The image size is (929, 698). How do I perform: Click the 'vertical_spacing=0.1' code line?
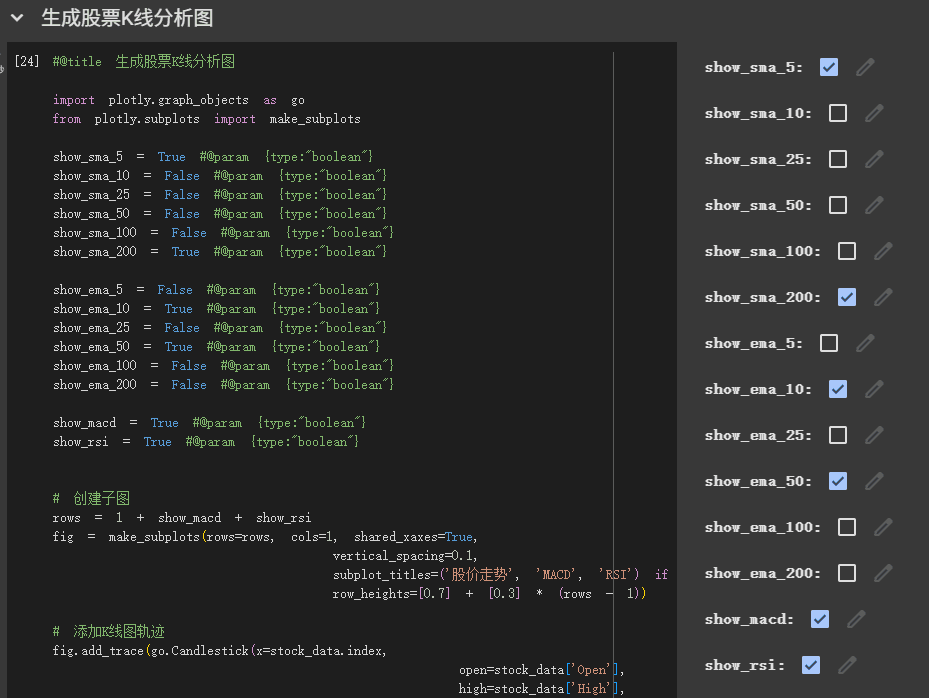pyautogui.click(x=405, y=555)
